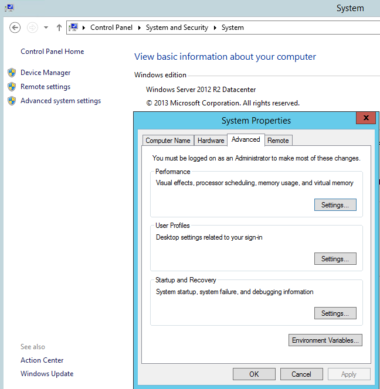Open Environment Variables dialog
This screenshot has width=380, height=389.
(x=325, y=340)
